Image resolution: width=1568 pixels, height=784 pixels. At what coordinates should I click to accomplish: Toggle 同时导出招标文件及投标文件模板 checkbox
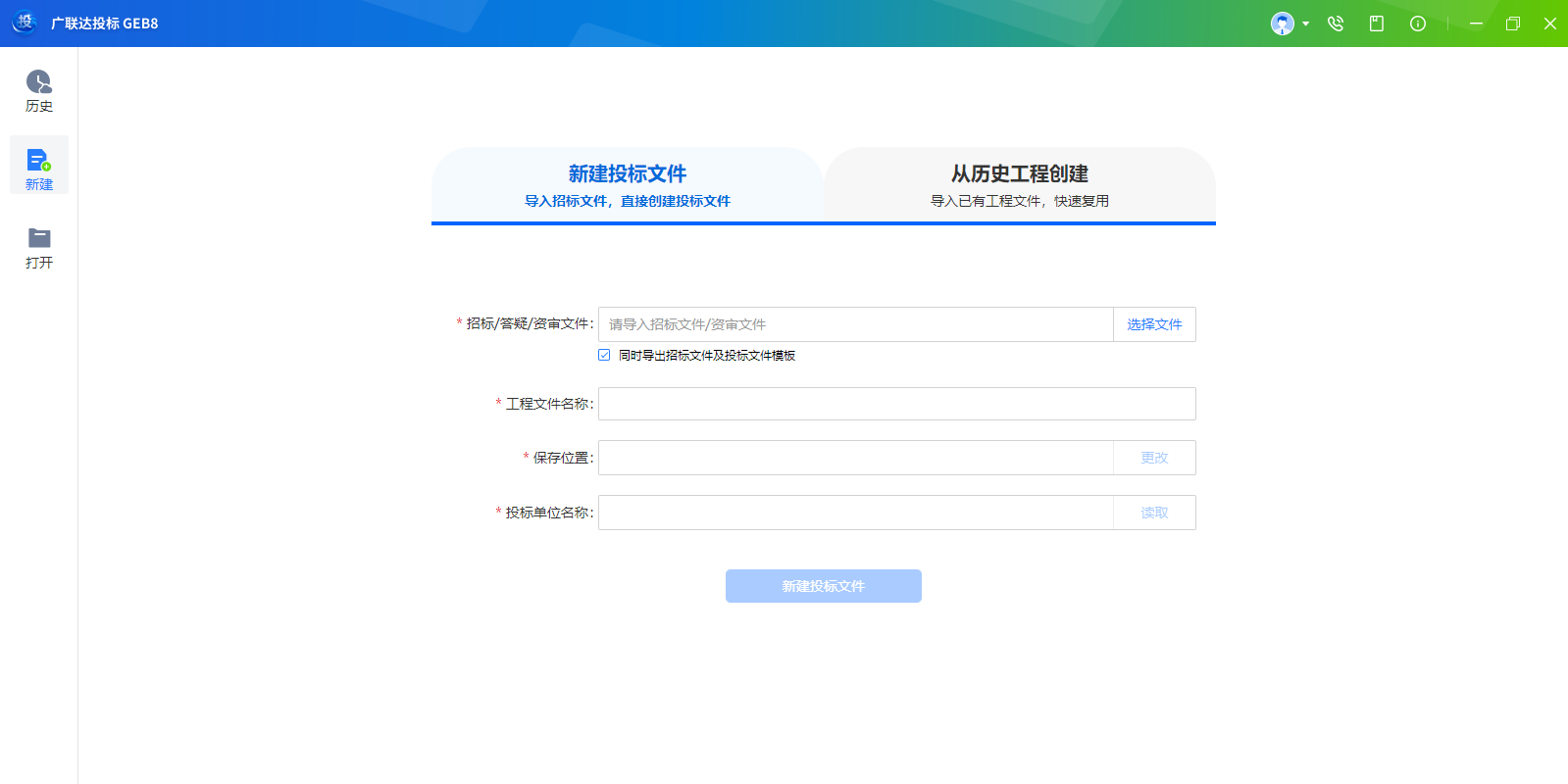point(604,355)
